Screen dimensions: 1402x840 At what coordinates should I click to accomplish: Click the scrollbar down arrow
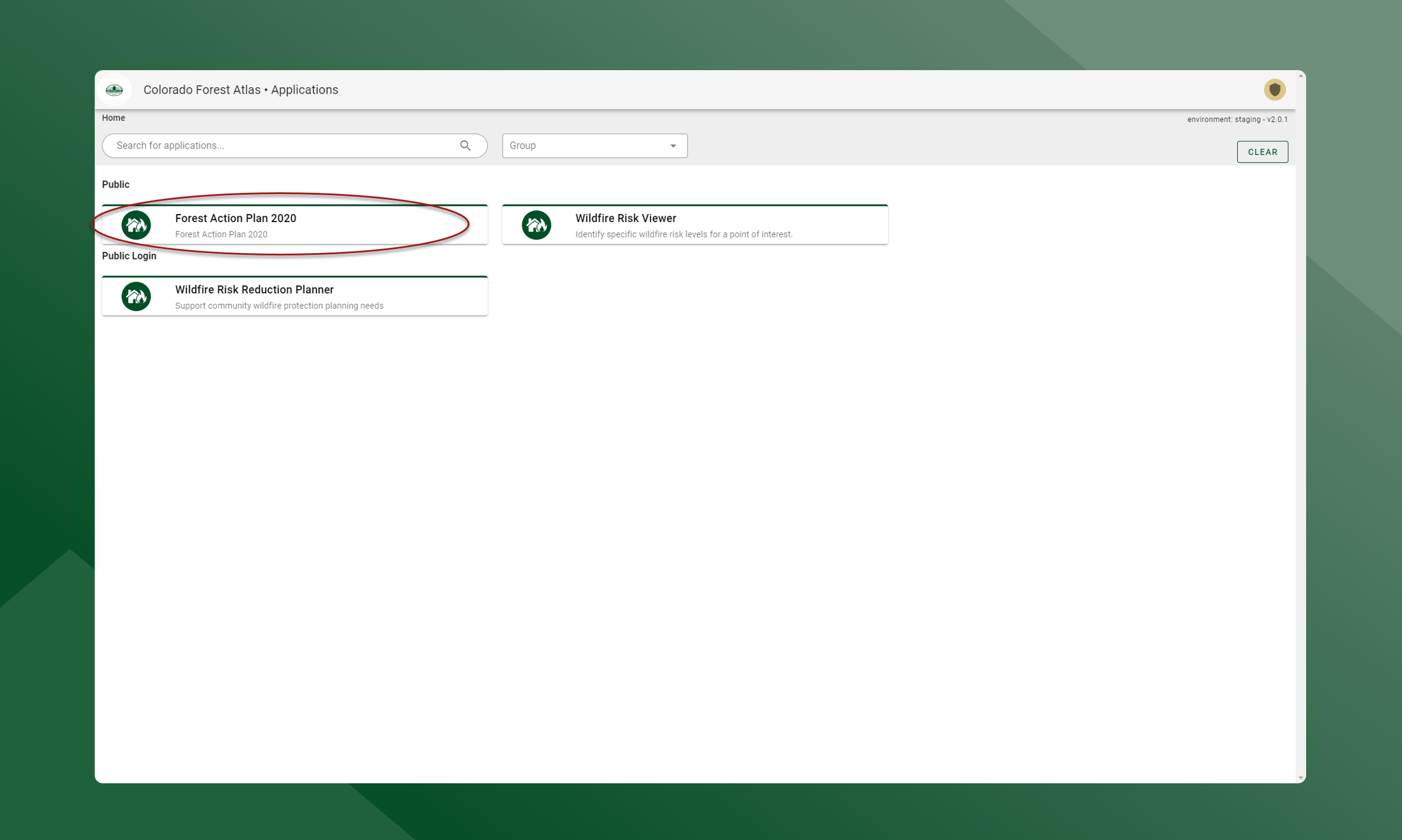[1300, 777]
